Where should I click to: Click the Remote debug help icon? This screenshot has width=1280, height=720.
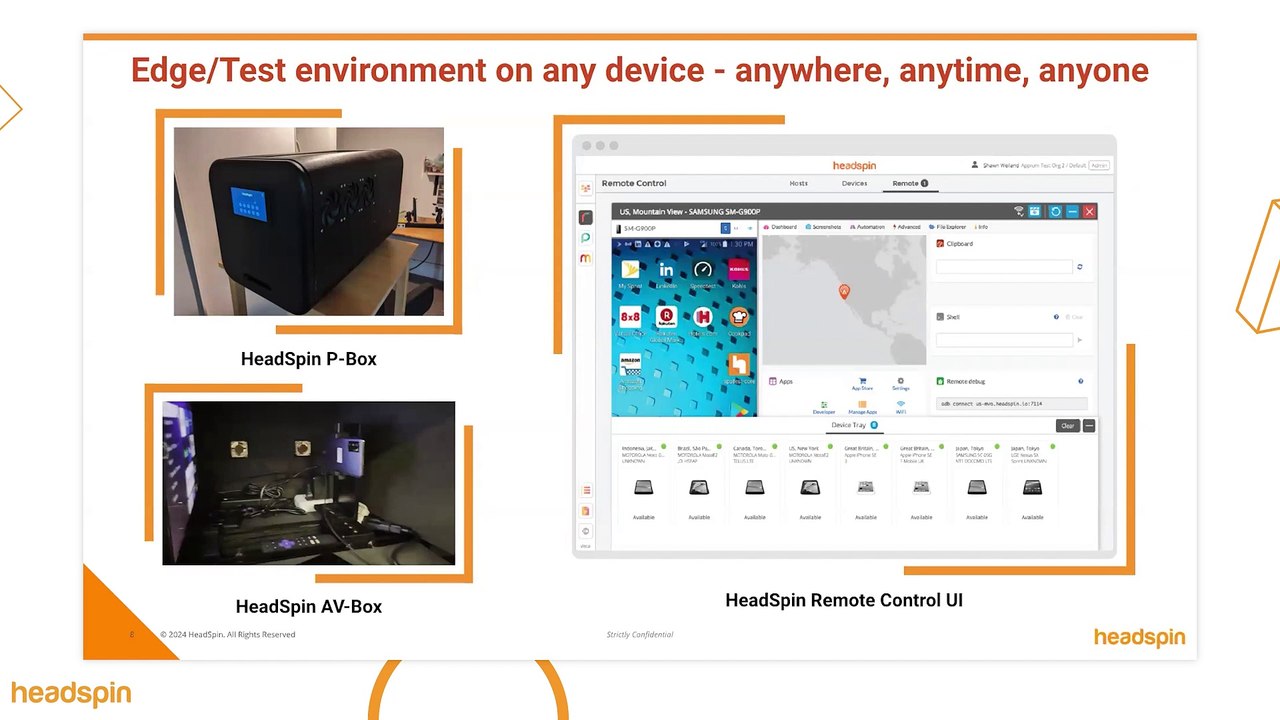coord(1081,381)
